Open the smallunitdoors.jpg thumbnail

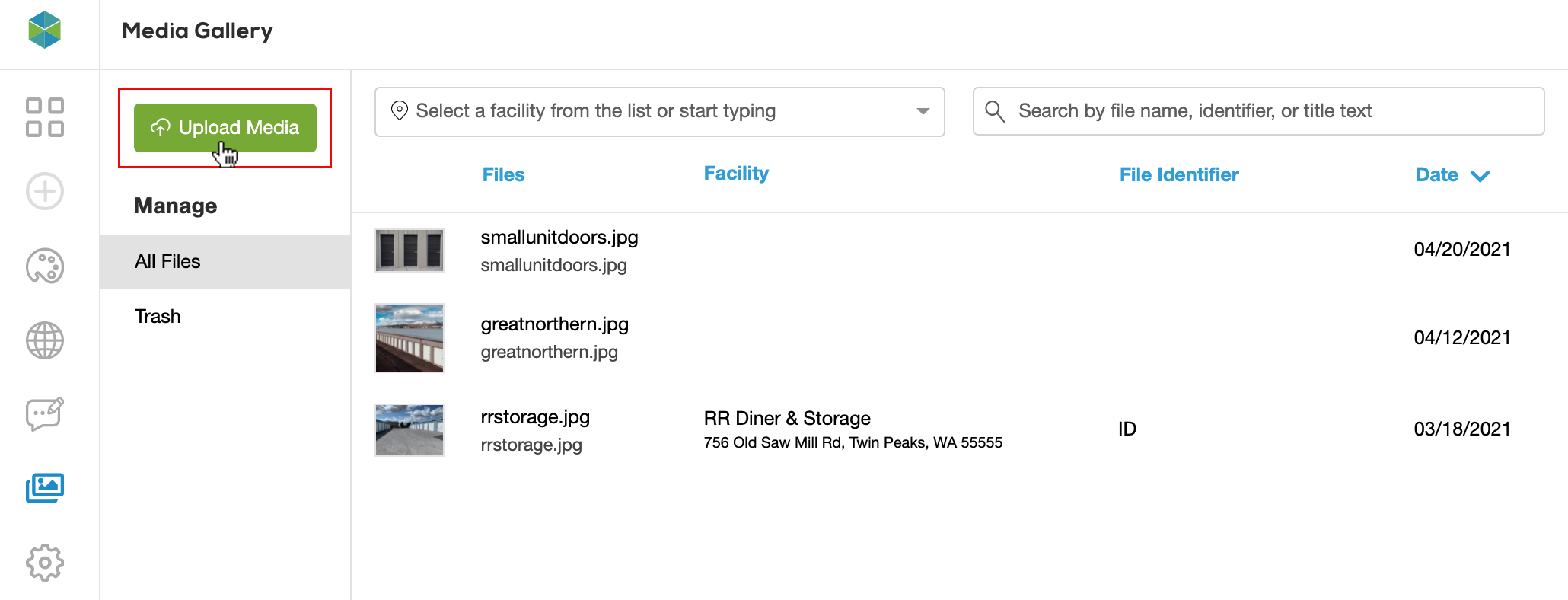[x=410, y=251]
